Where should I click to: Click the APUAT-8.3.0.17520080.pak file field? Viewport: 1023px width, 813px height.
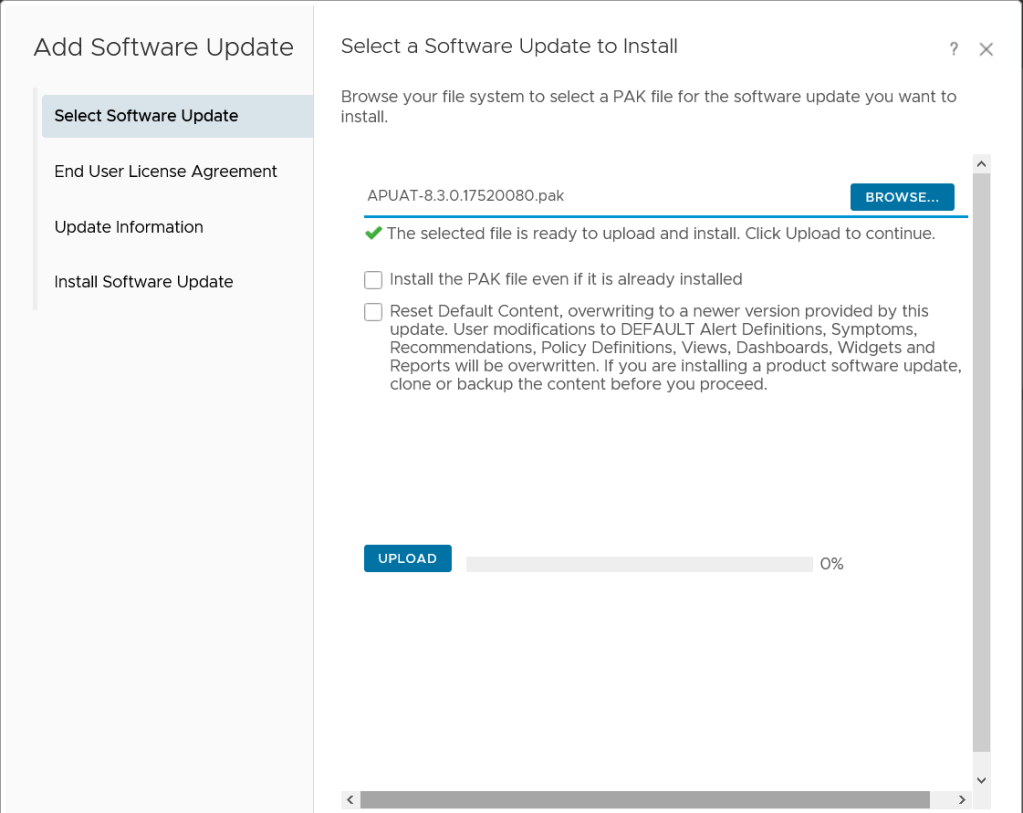click(x=600, y=196)
